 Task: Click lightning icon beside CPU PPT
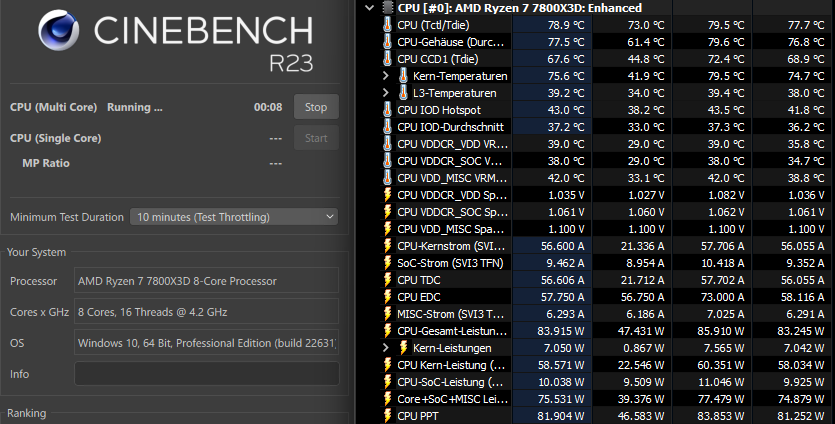tap(388, 416)
